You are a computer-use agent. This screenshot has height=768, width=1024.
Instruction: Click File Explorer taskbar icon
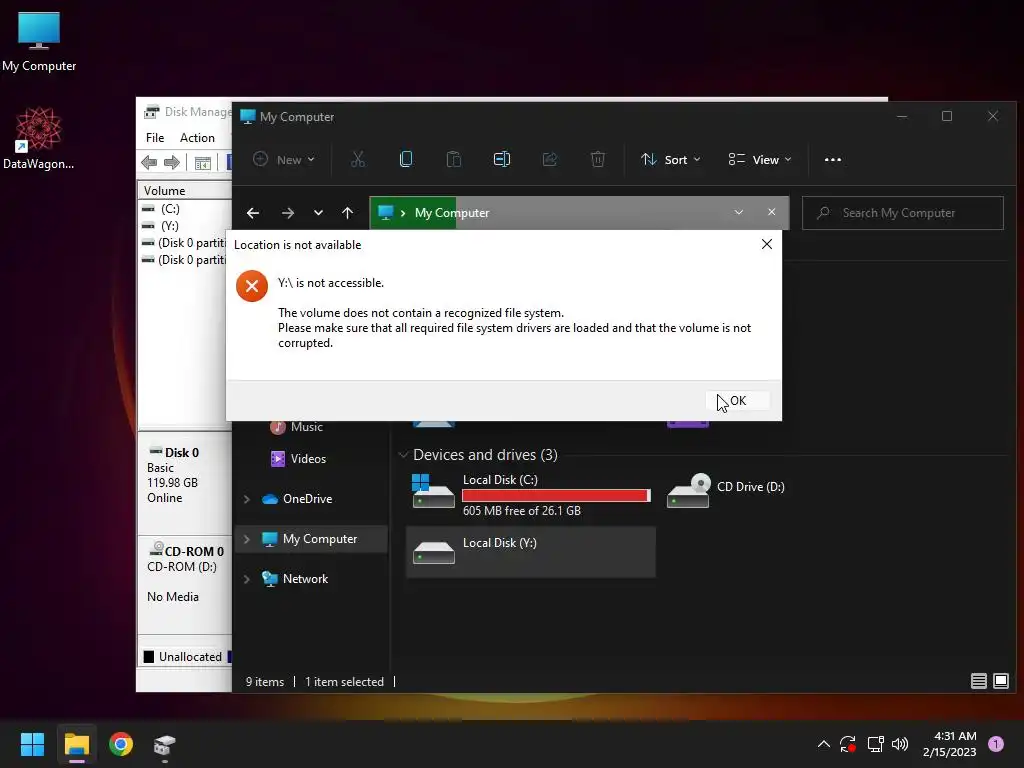[x=76, y=744]
